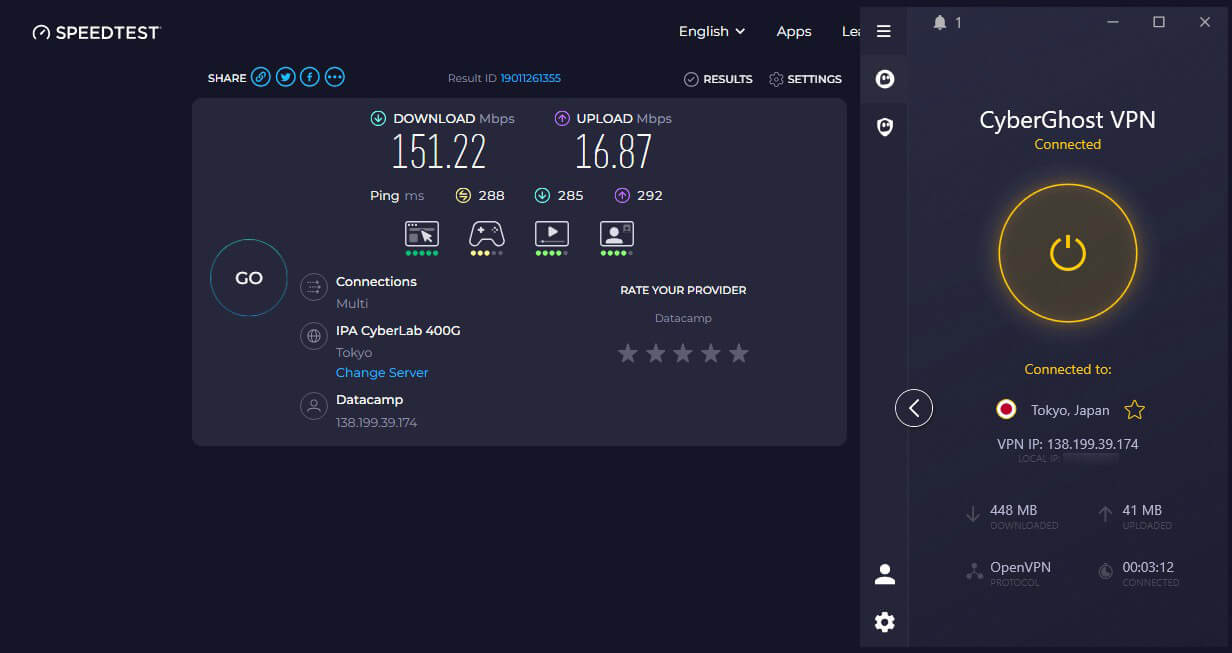Screen dimensions: 1232x653
Task: Open CyberGhost settings gear
Action: (884, 621)
